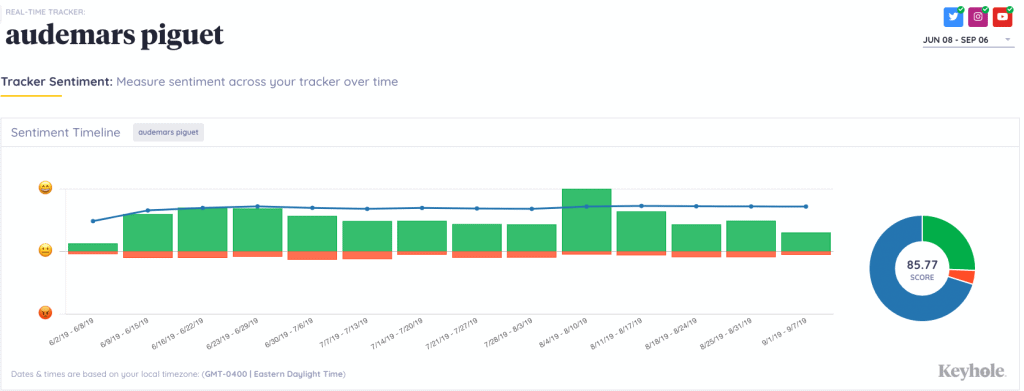Select the Tracker Sentiment tab heading
The image size is (1024, 391).
pos(57,82)
